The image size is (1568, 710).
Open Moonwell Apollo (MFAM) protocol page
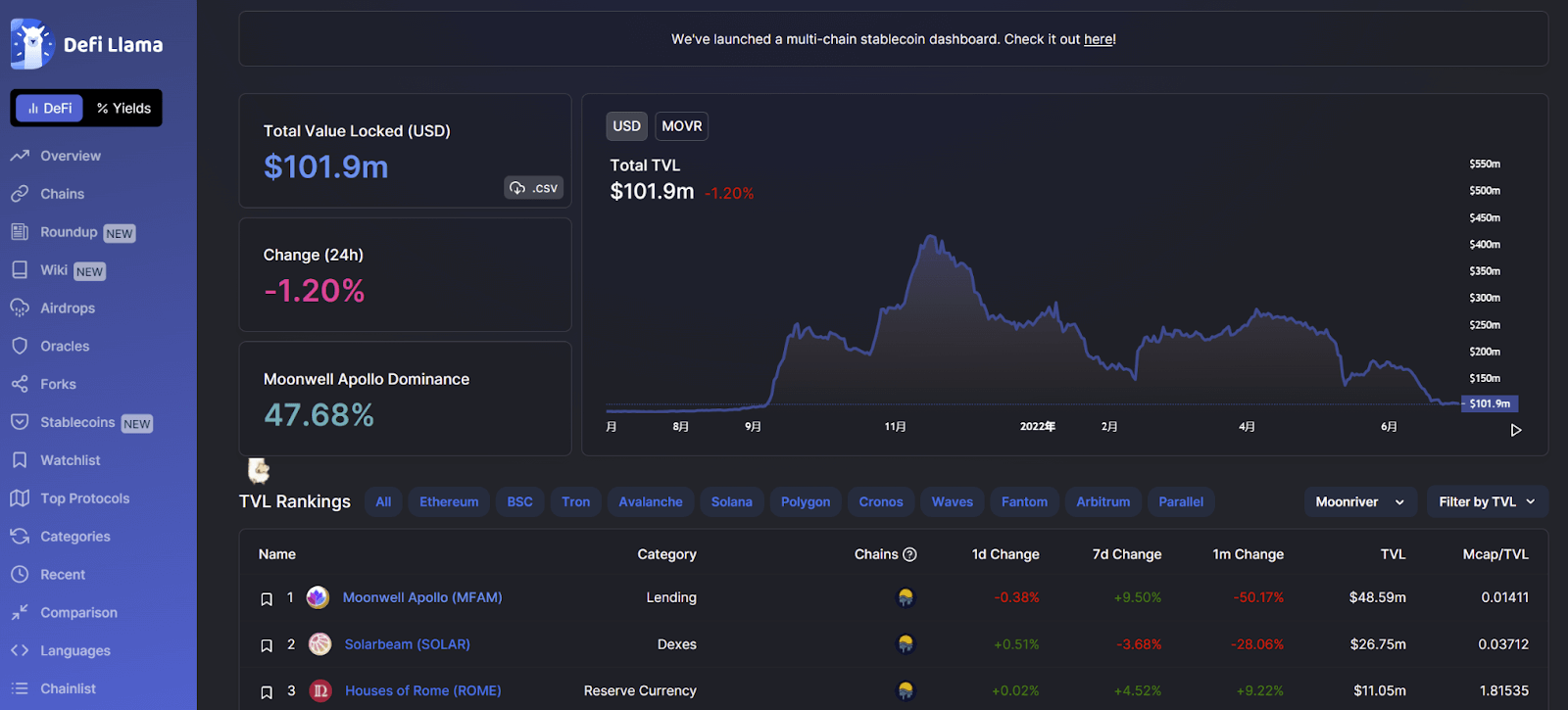point(422,597)
